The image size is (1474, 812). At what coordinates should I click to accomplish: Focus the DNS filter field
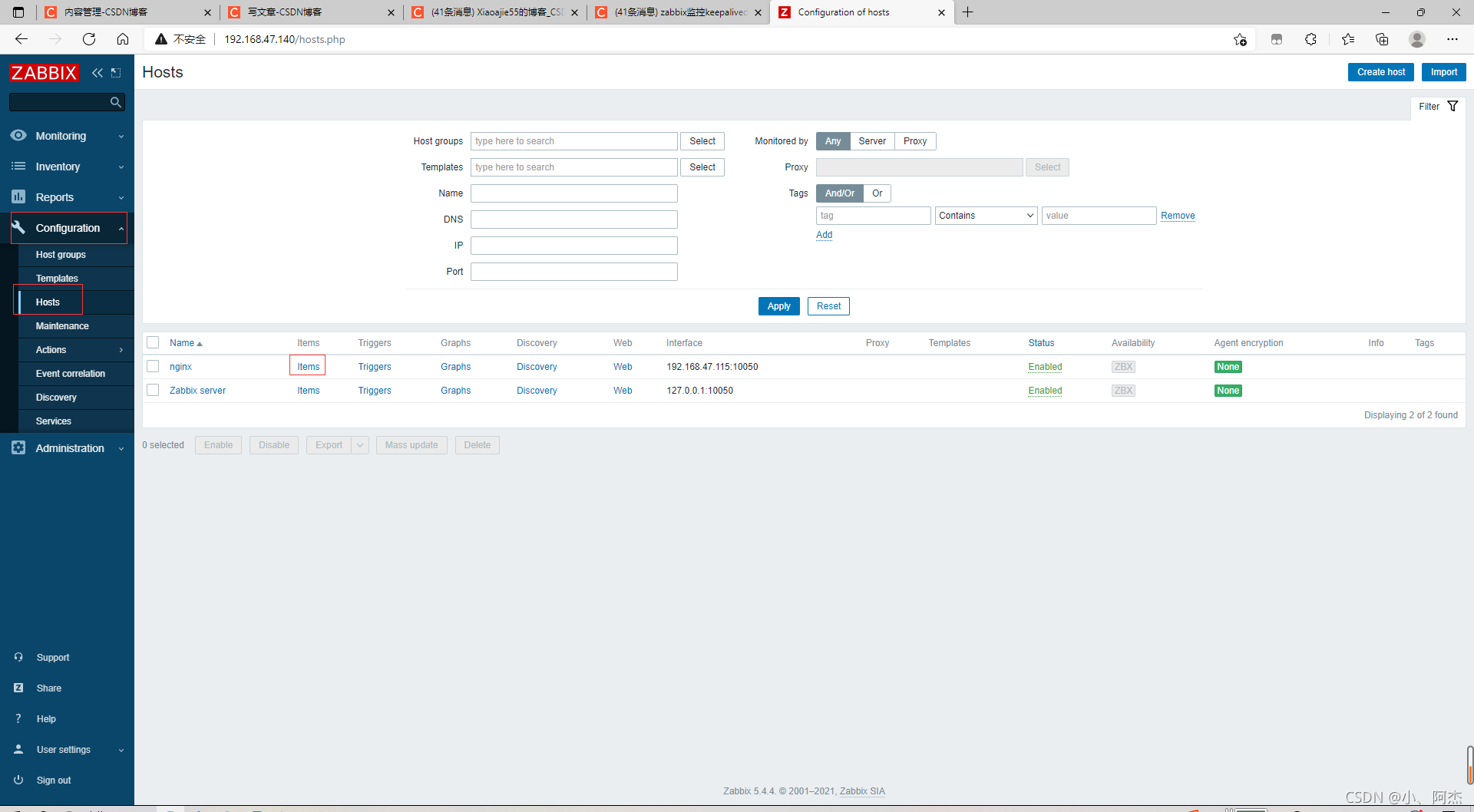(x=573, y=220)
